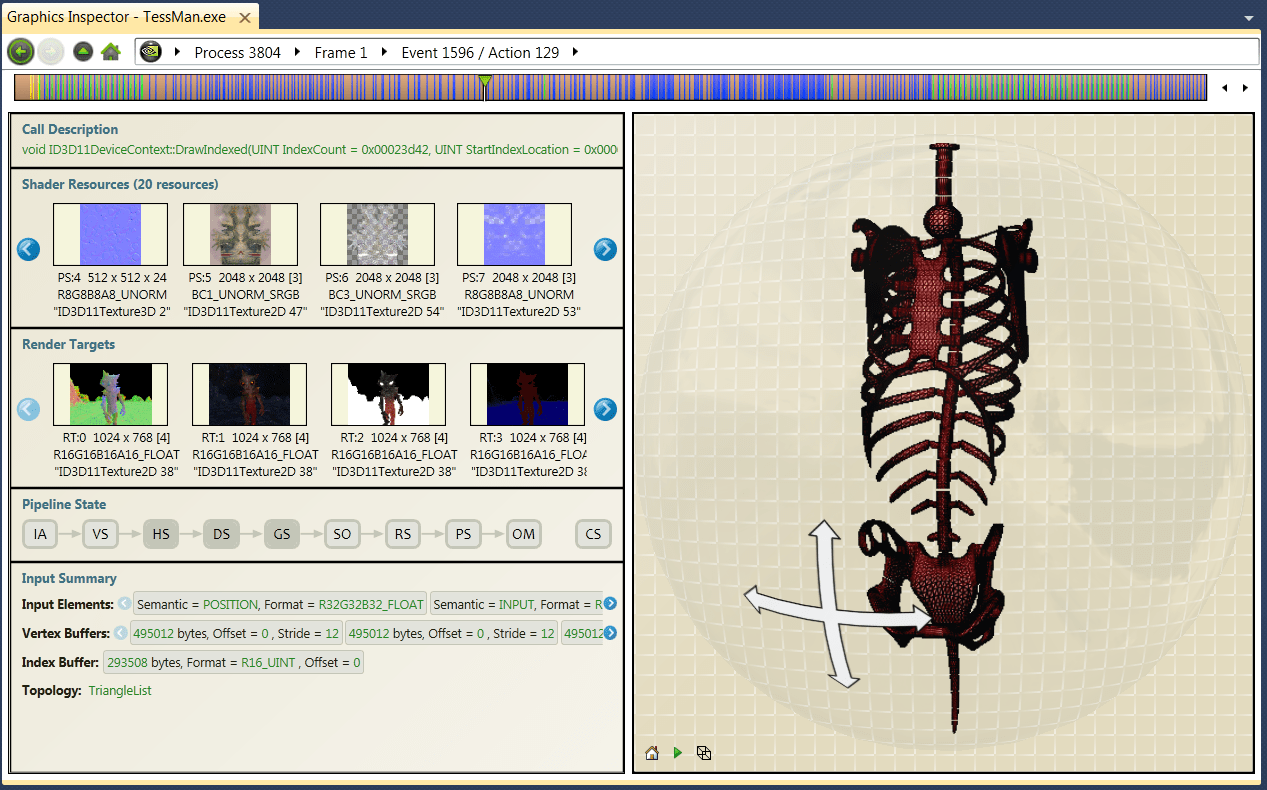Click the grayed-out Forward navigation icon
1267x790 pixels.
tap(50, 51)
